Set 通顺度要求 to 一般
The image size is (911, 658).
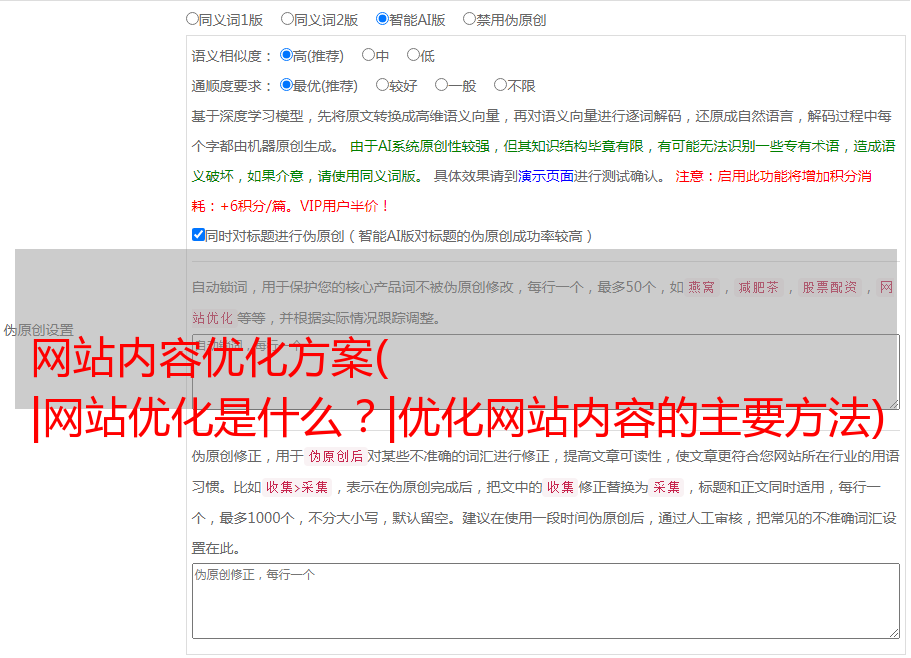click(x=441, y=85)
